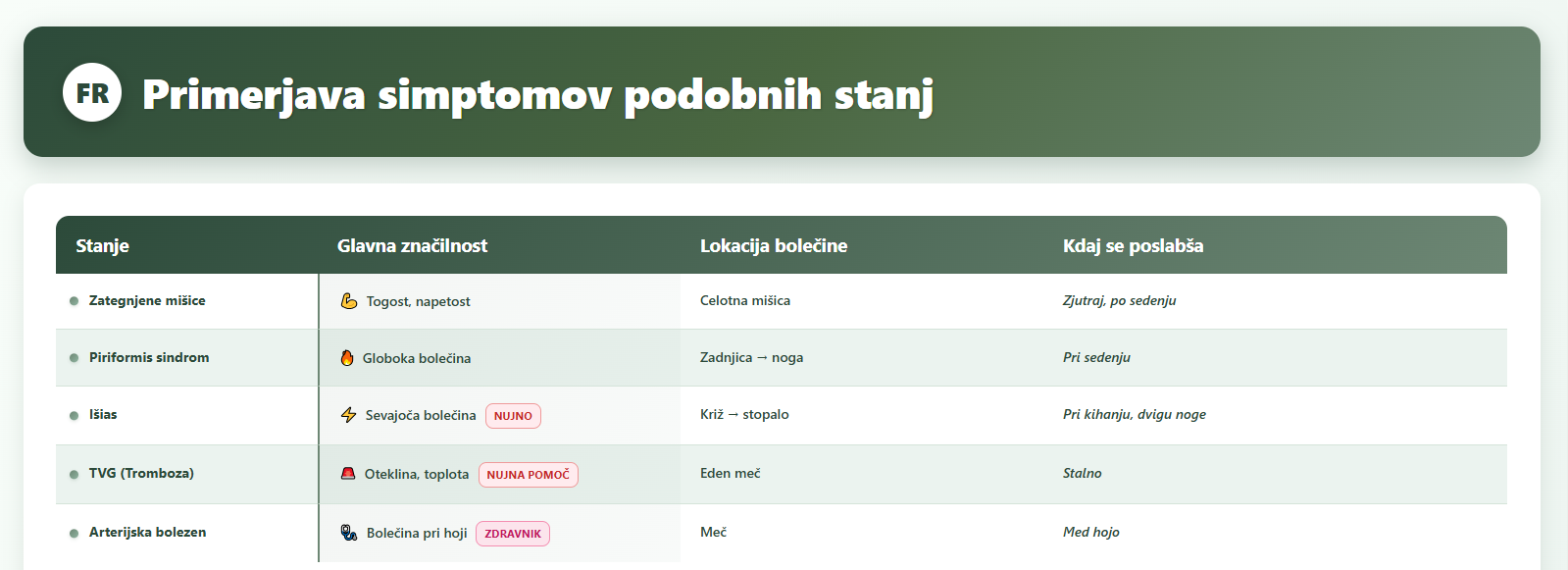The image size is (1568, 570).
Task: Click the siren icon beside Oteklina, toplota
Action: pos(348,474)
